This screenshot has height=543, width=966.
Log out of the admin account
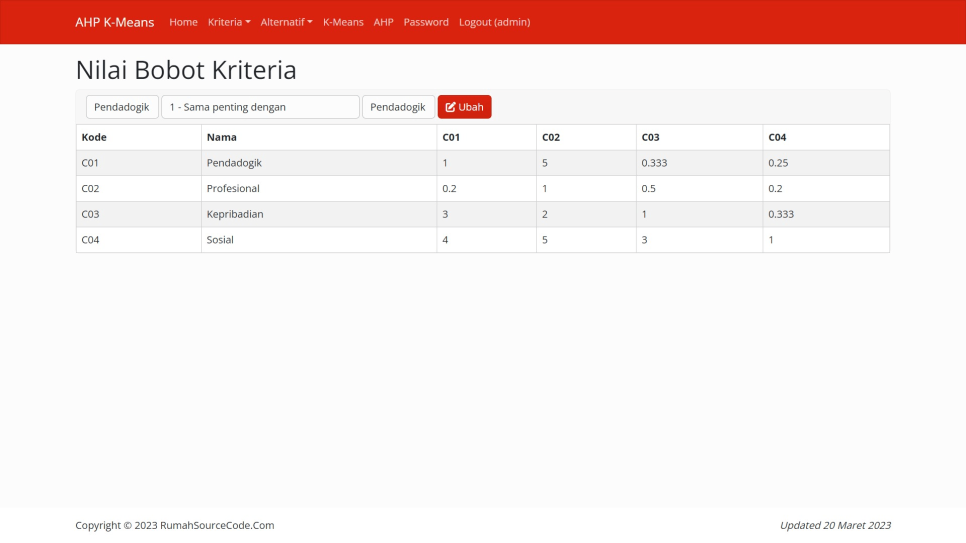click(494, 22)
